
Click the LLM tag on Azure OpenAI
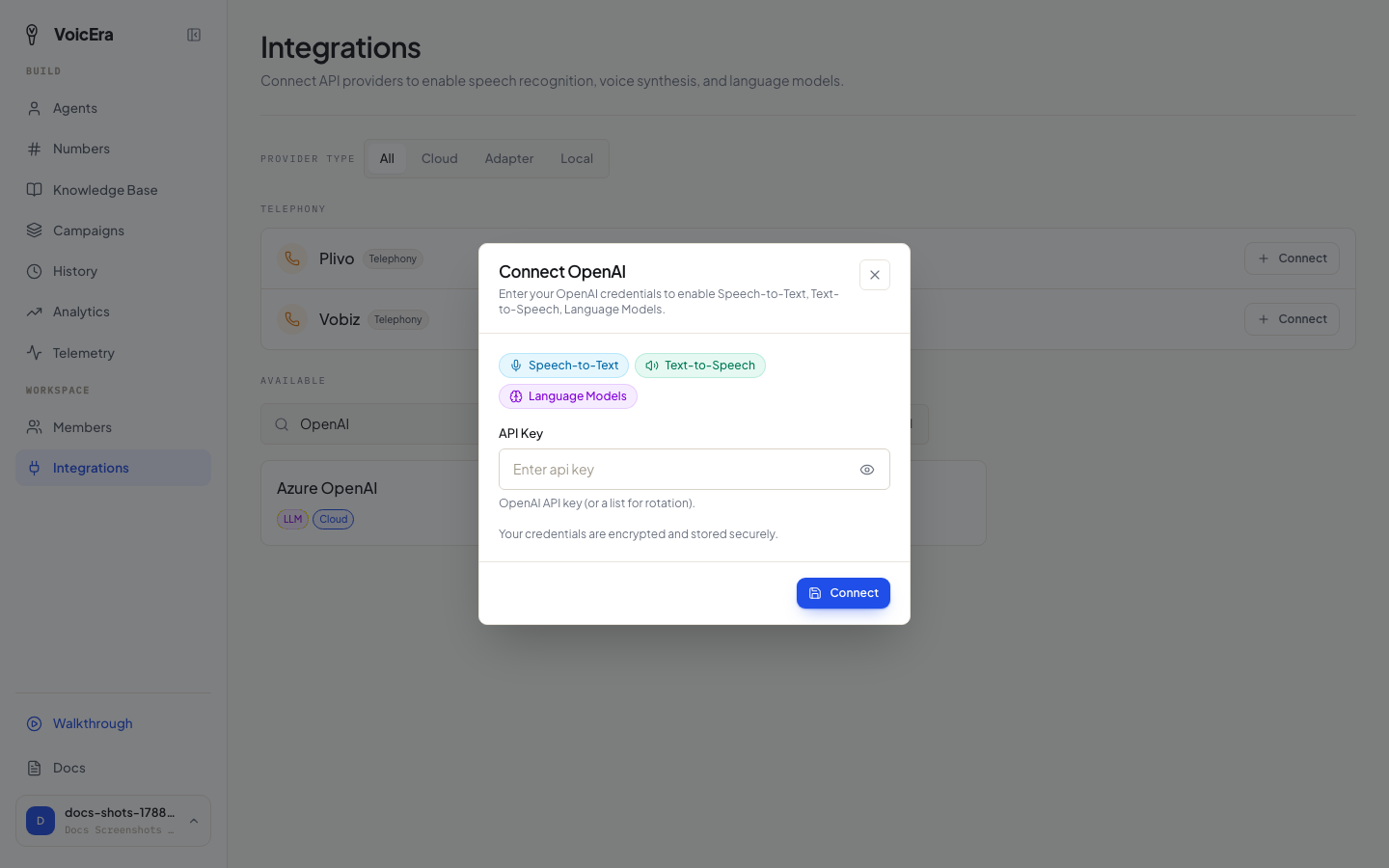292,519
